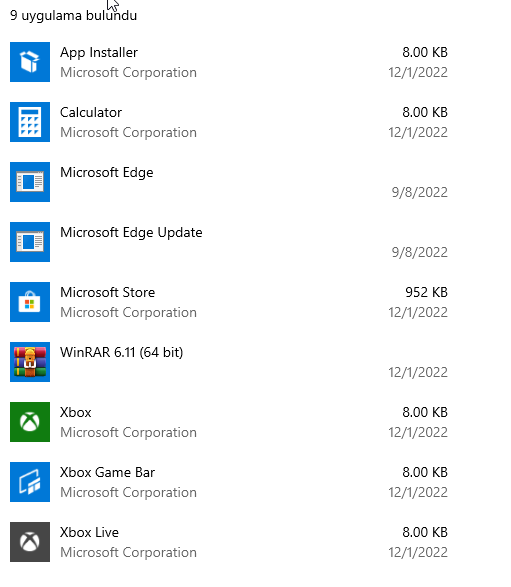511x587 pixels.
Task: Click the Microsoft Store shopping bag icon
Action: pos(30,302)
